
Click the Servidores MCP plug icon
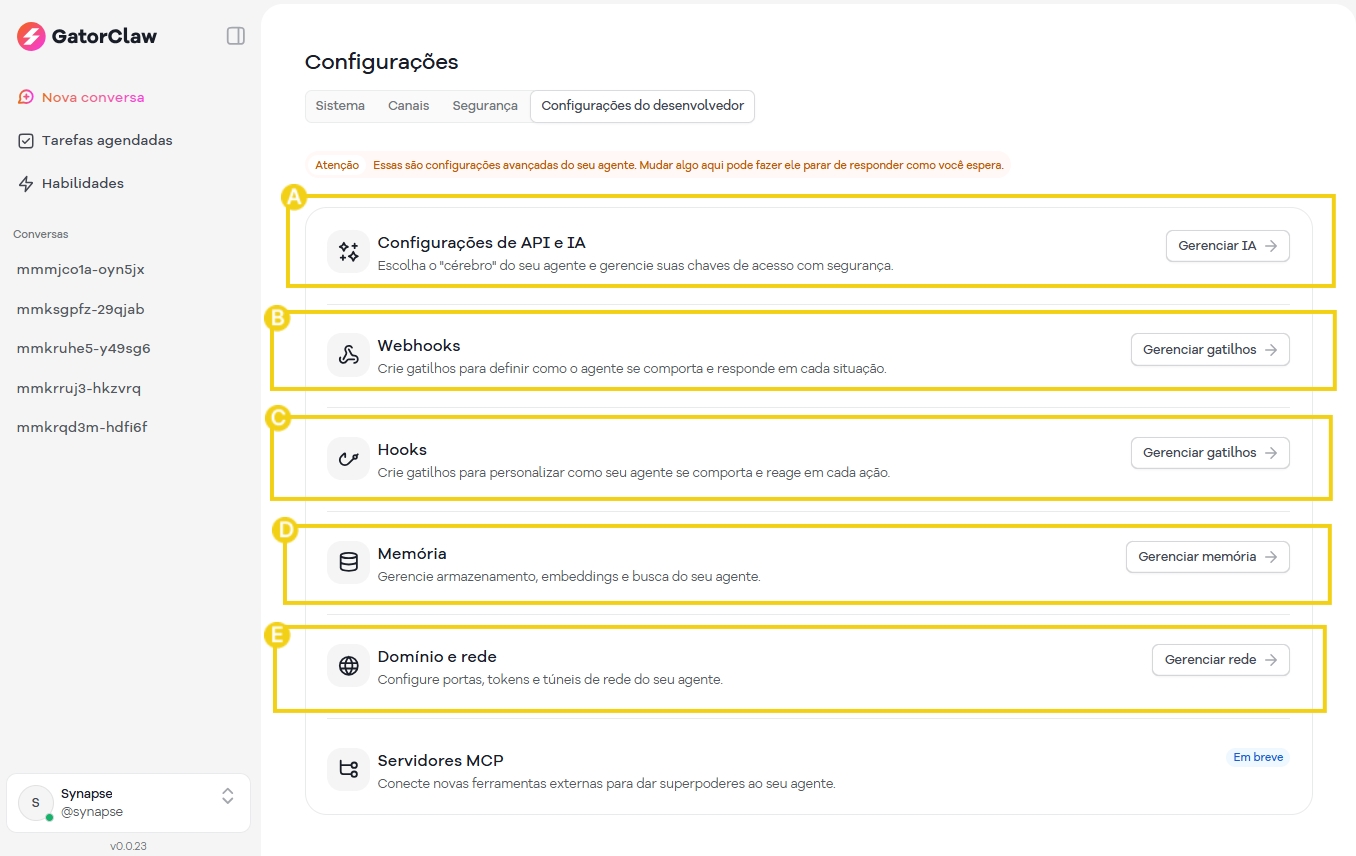347,769
